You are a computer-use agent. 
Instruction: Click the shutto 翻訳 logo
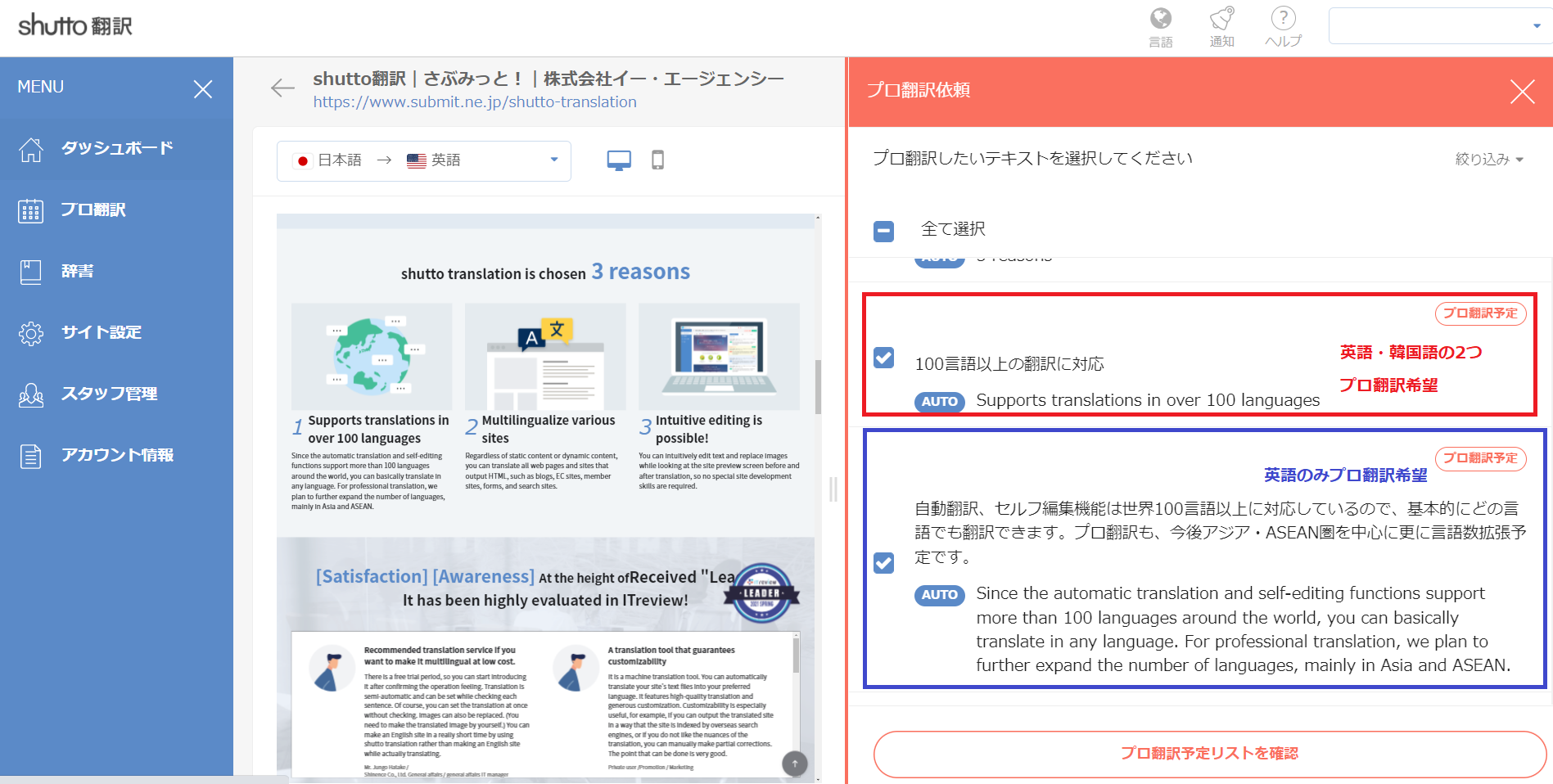(75, 25)
